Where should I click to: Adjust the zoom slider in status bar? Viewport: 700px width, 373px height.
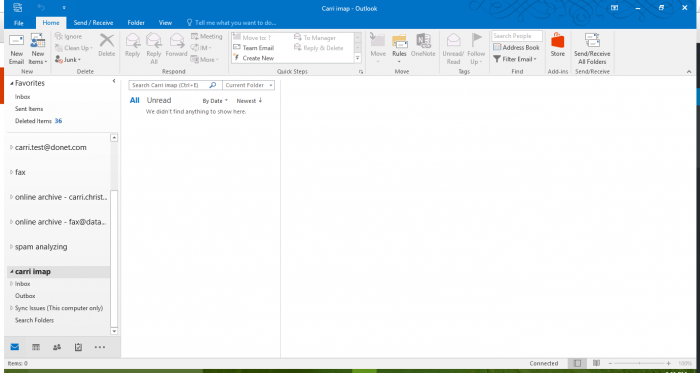(x=639, y=364)
